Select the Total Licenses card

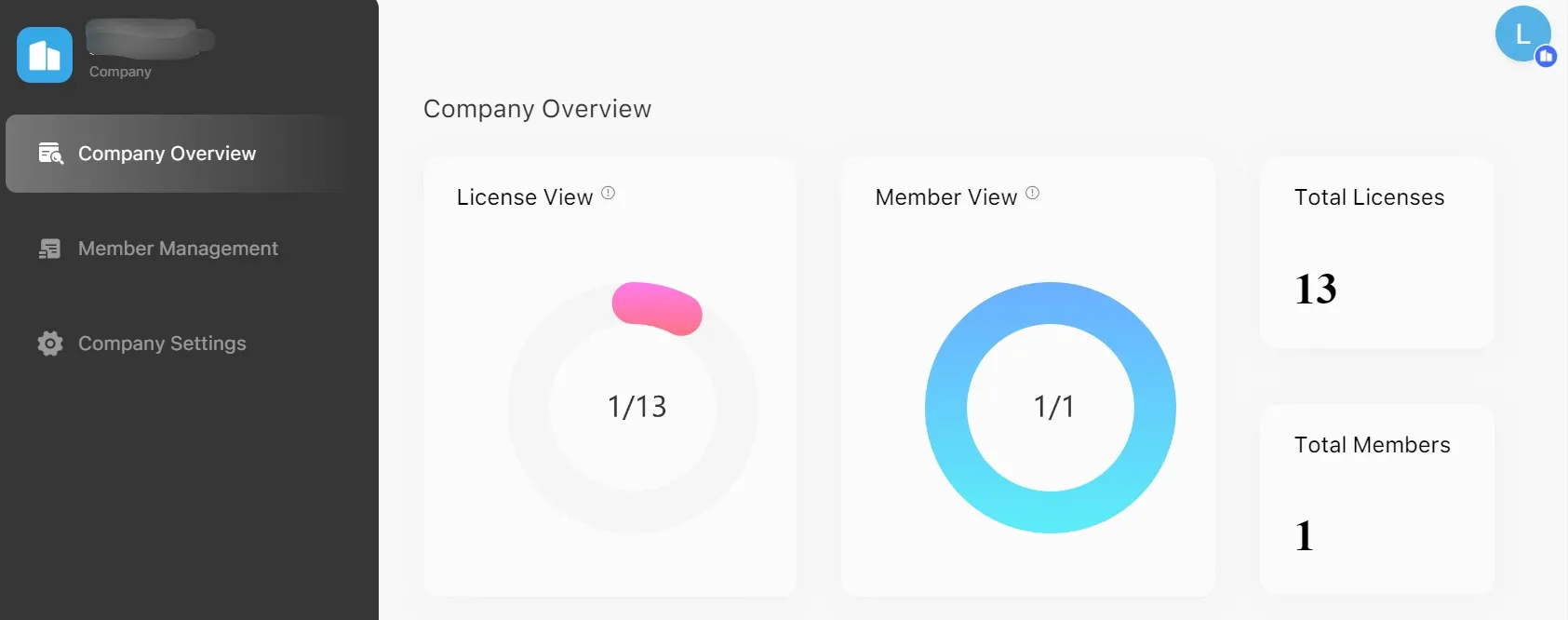click(x=1376, y=252)
